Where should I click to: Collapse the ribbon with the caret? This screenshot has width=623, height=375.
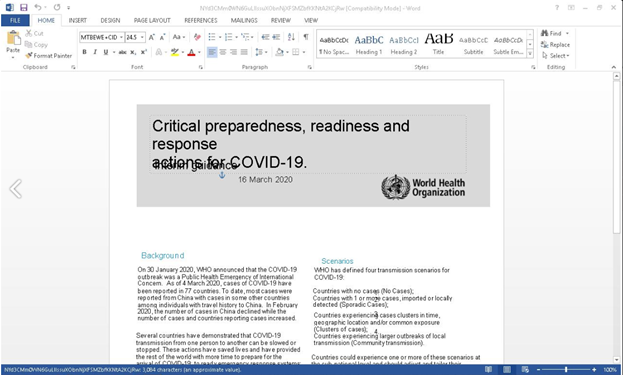613,67
